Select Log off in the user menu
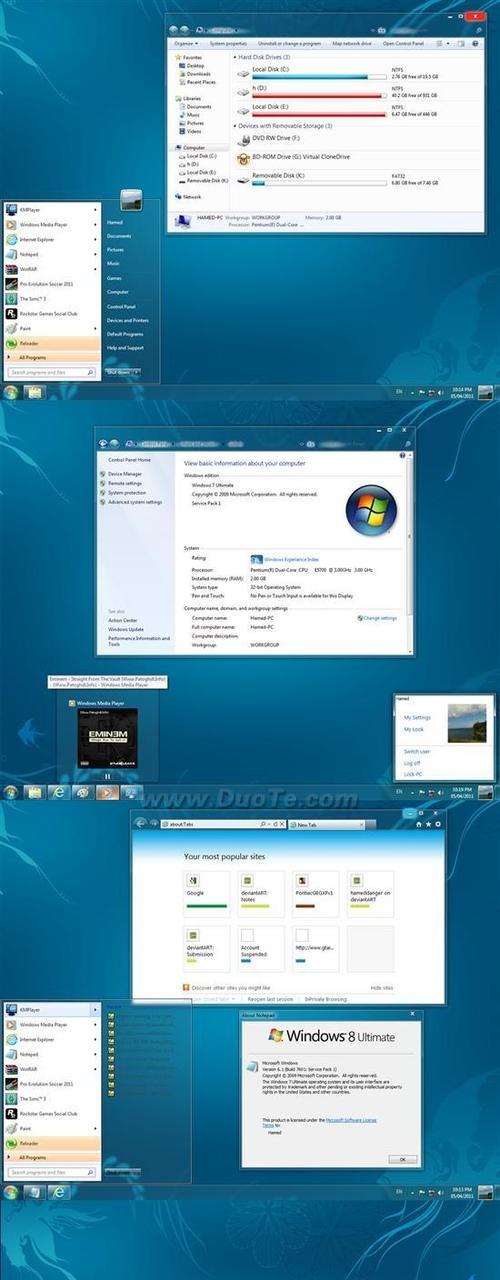 tap(412, 762)
